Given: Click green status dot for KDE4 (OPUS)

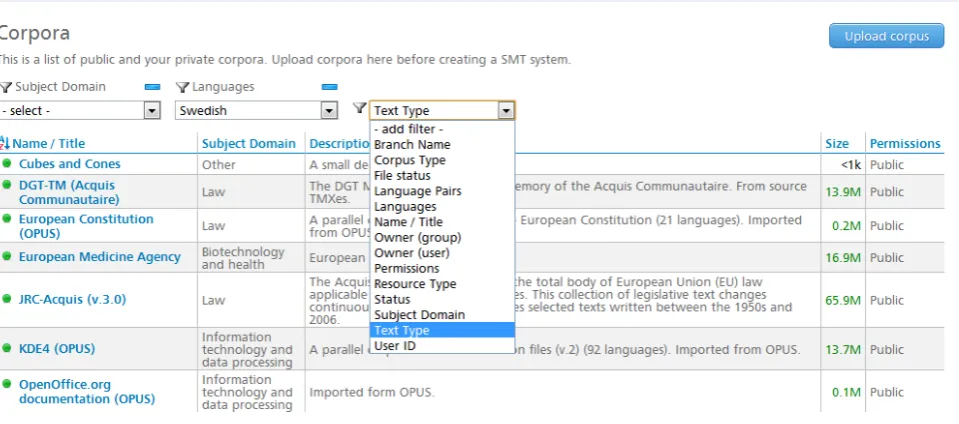Looking at the screenshot, I should (x=7, y=348).
